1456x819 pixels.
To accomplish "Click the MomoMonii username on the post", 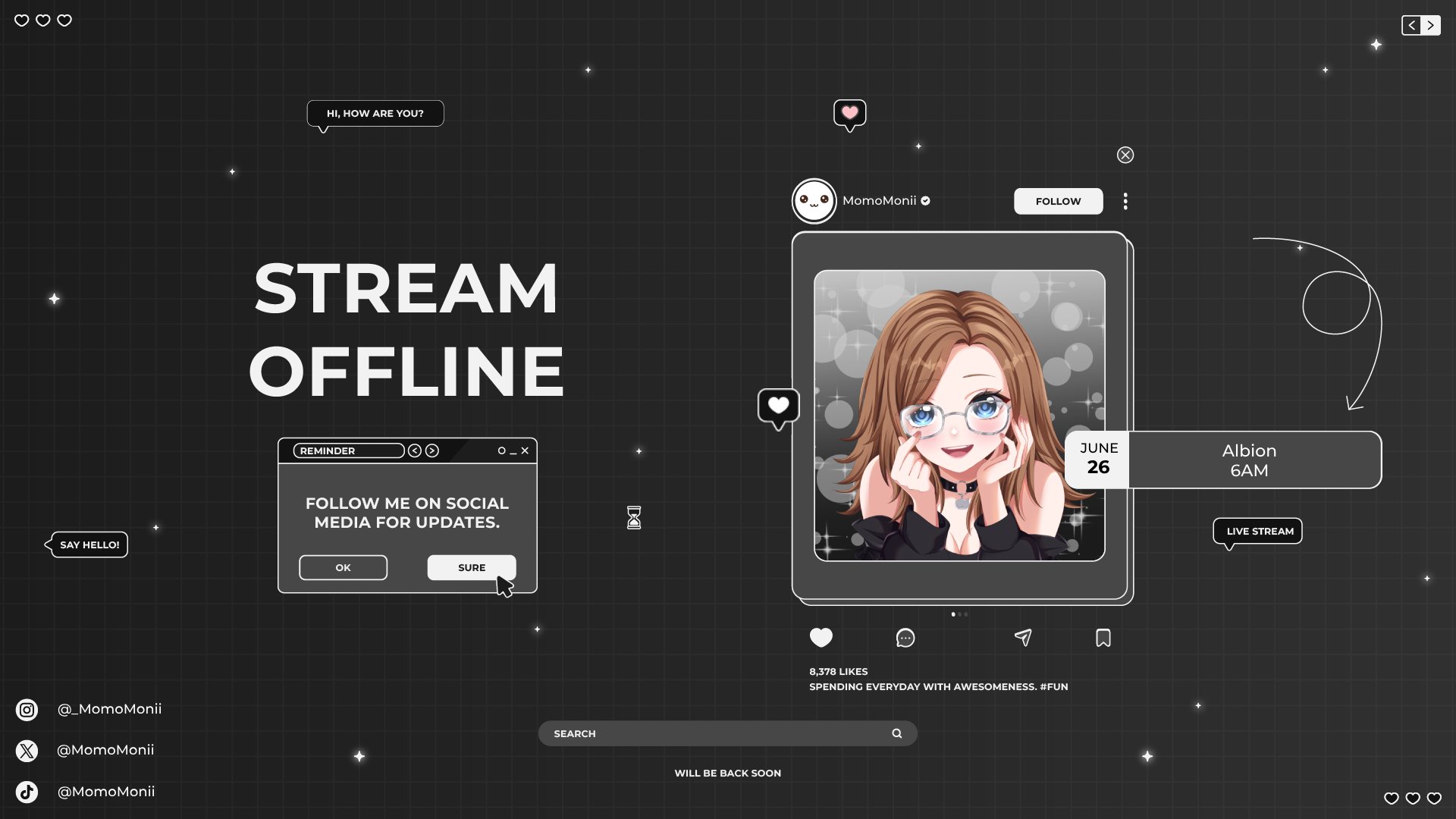I will 880,201.
